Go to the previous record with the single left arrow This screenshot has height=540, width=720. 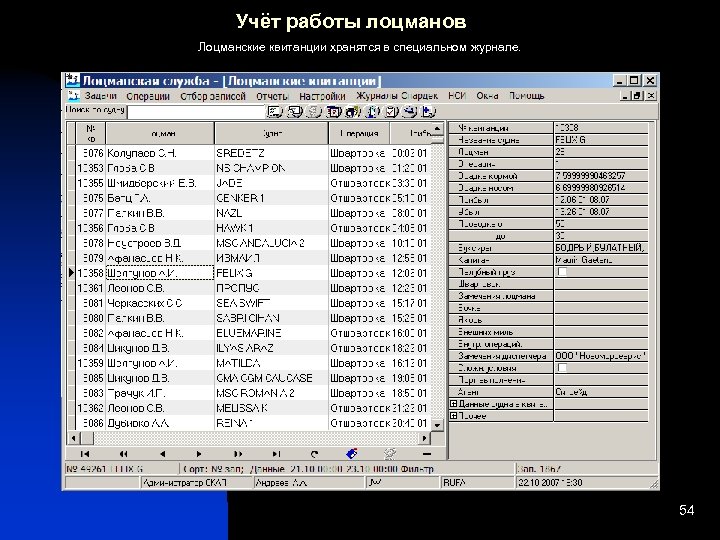click(162, 454)
